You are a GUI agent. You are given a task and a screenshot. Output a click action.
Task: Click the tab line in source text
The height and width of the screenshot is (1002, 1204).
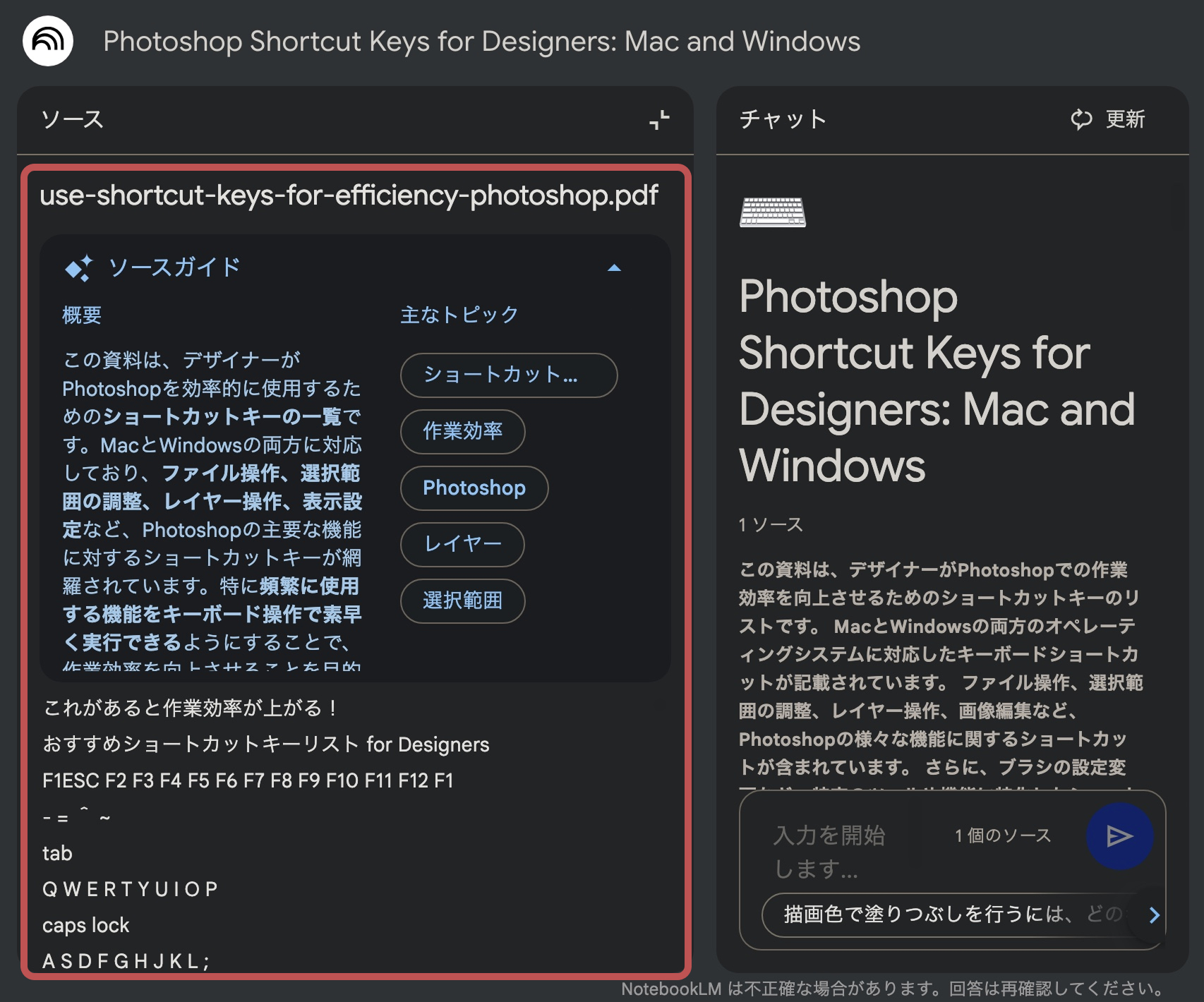coord(57,854)
